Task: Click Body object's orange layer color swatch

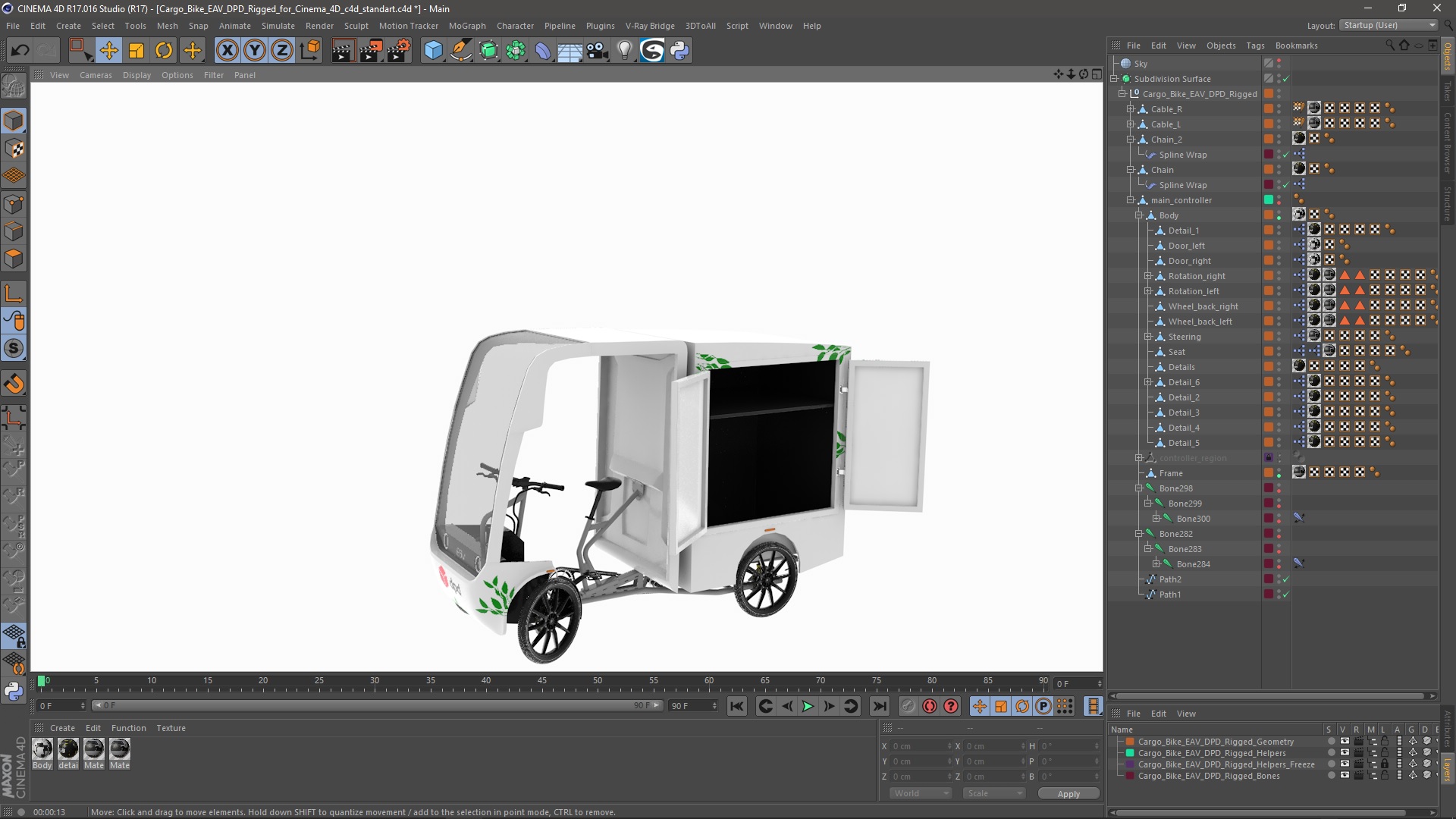Action: pyautogui.click(x=1268, y=215)
